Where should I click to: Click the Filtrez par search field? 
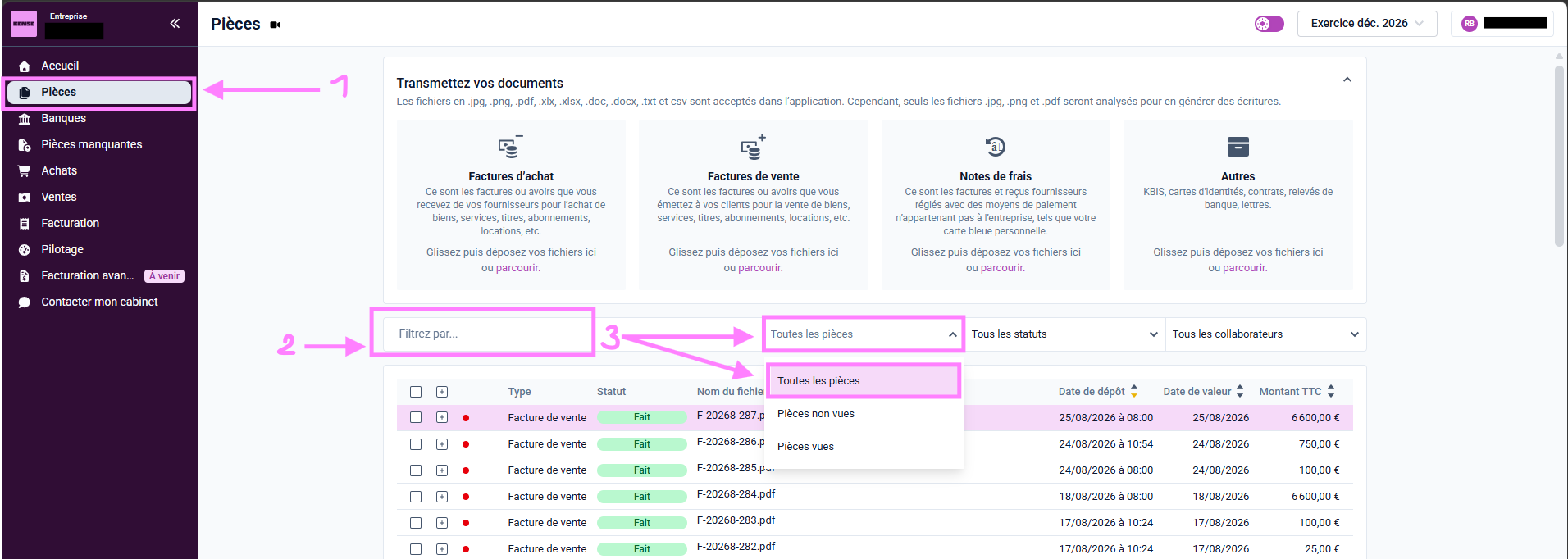point(488,334)
